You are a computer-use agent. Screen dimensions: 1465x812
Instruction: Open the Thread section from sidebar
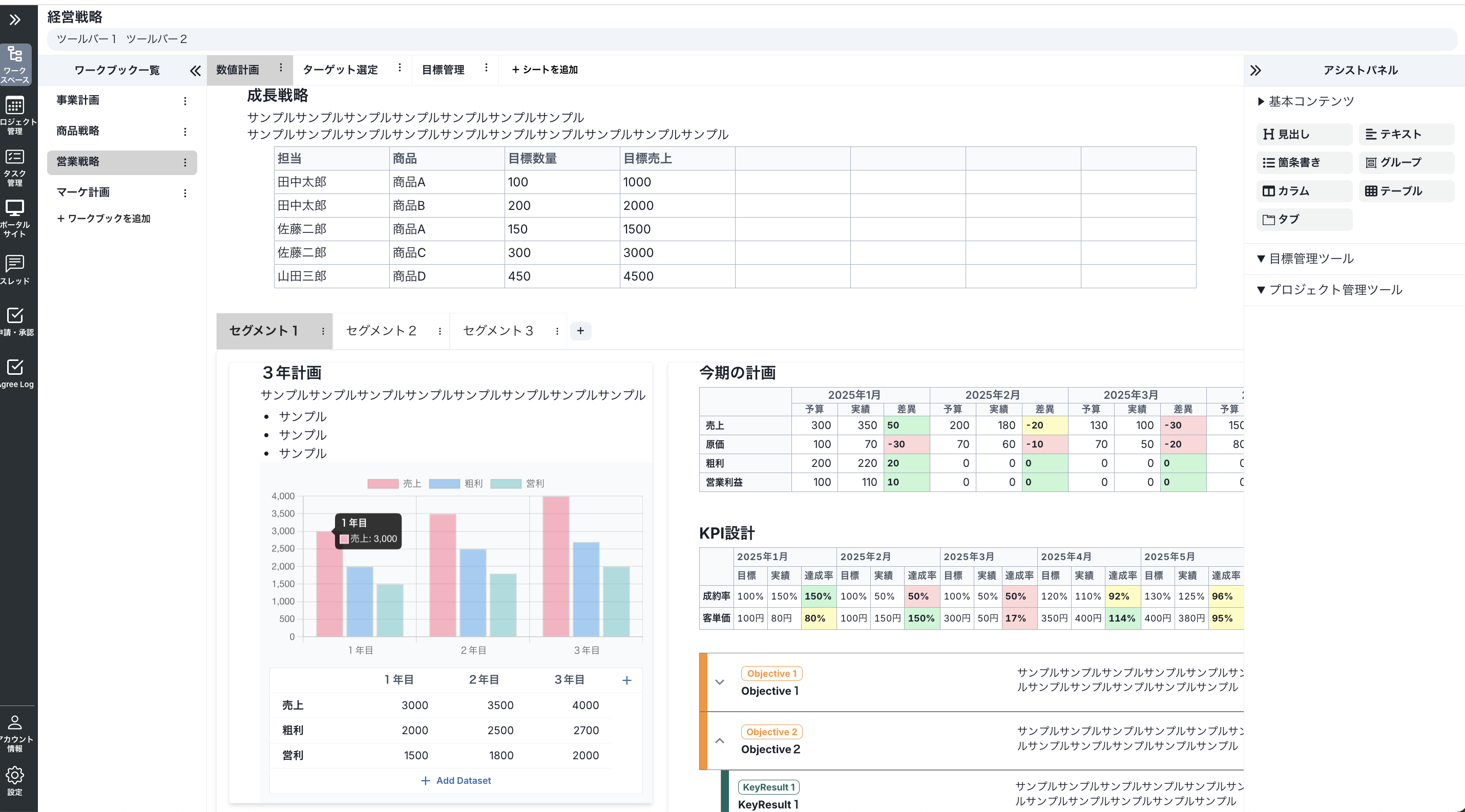pos(15,270)
